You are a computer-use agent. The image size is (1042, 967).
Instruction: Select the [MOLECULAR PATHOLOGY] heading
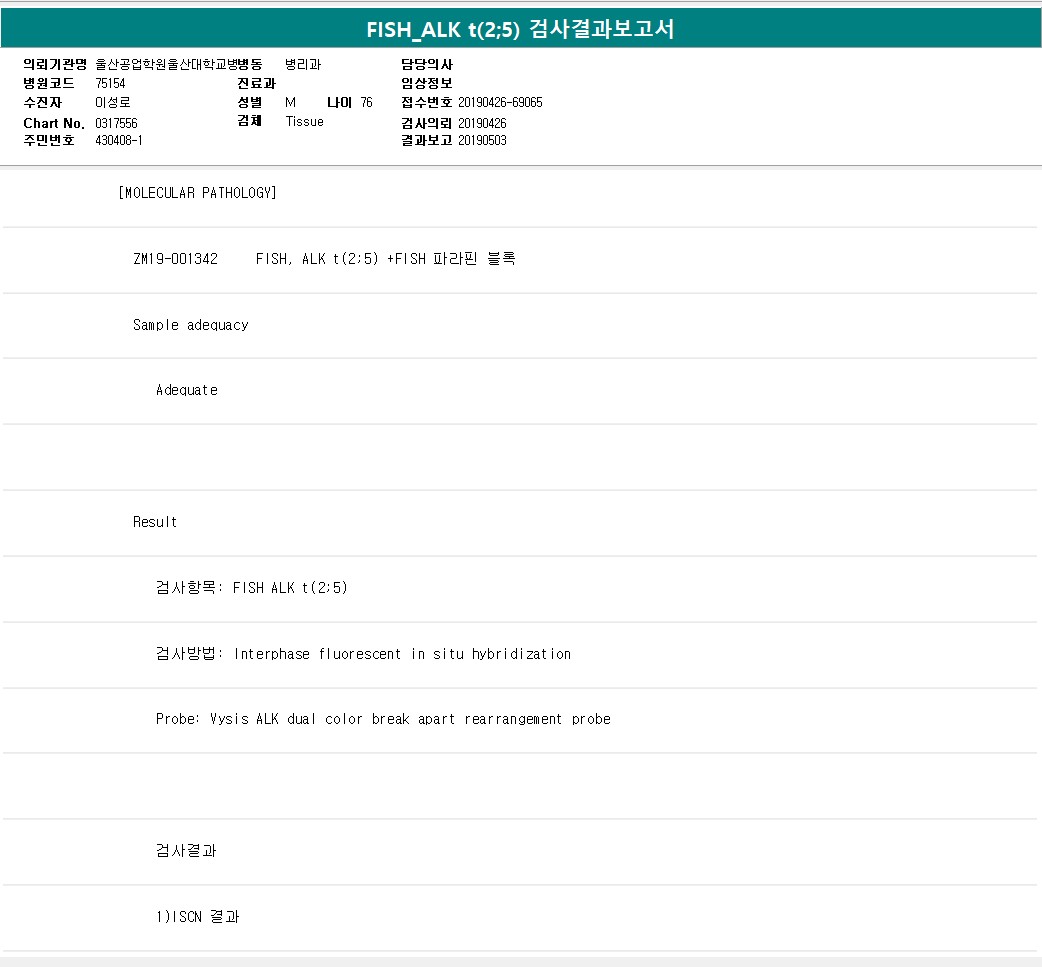tap(197, 193)
